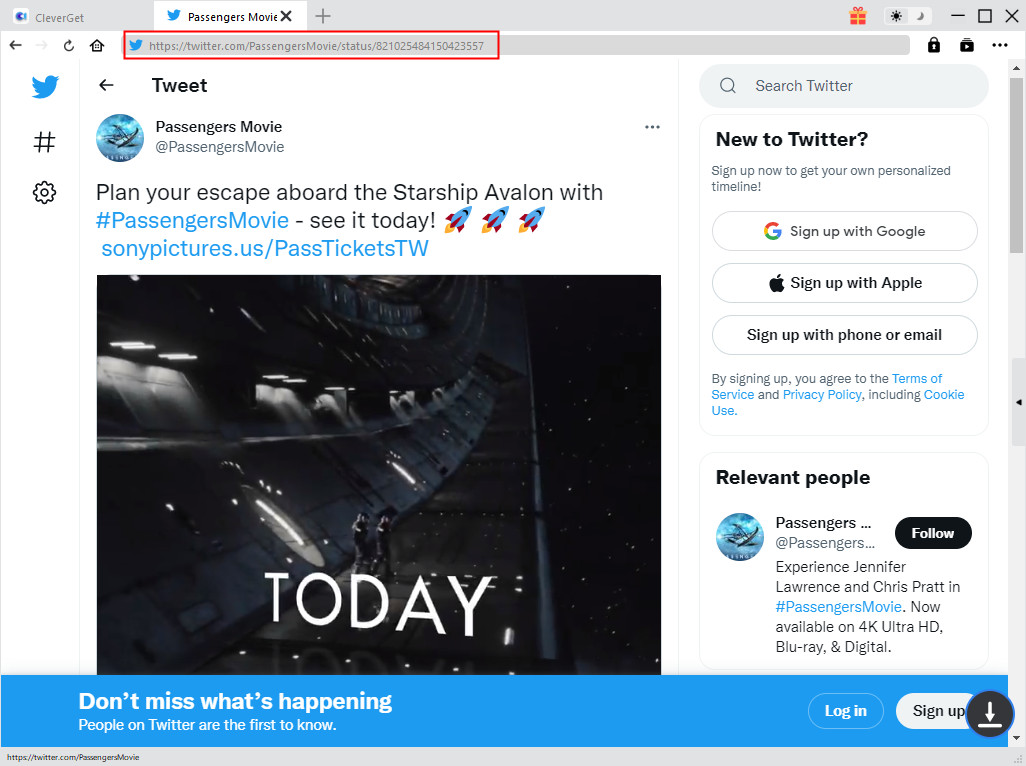Reload the page with refresh icon
Viewport: 1026px width, 766px height.
pyautogui.click(x=69, y=45)
